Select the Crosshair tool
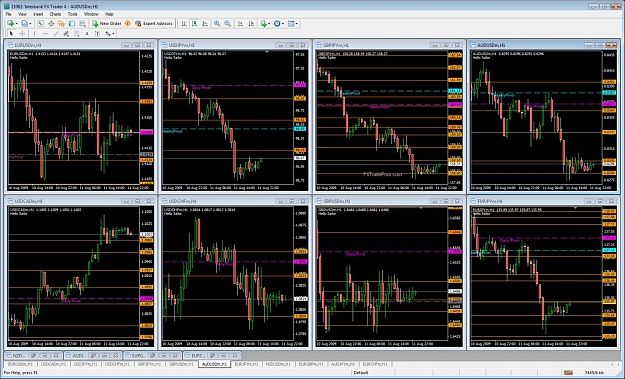Viewport: 625px width, 379px height. click(x=22, y=33)
